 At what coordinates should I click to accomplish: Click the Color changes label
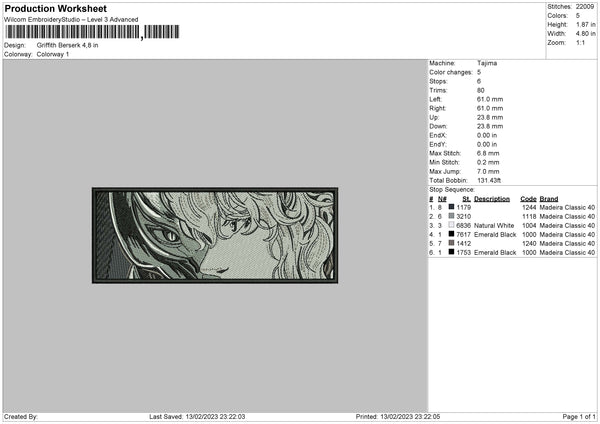[451, 72]
